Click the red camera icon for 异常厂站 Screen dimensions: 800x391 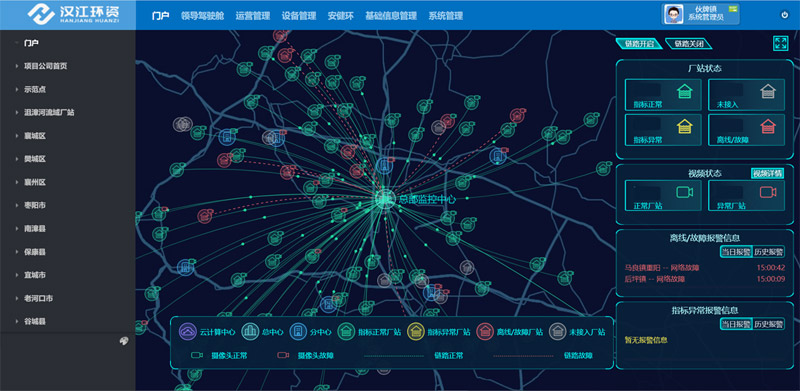(768, 192)
